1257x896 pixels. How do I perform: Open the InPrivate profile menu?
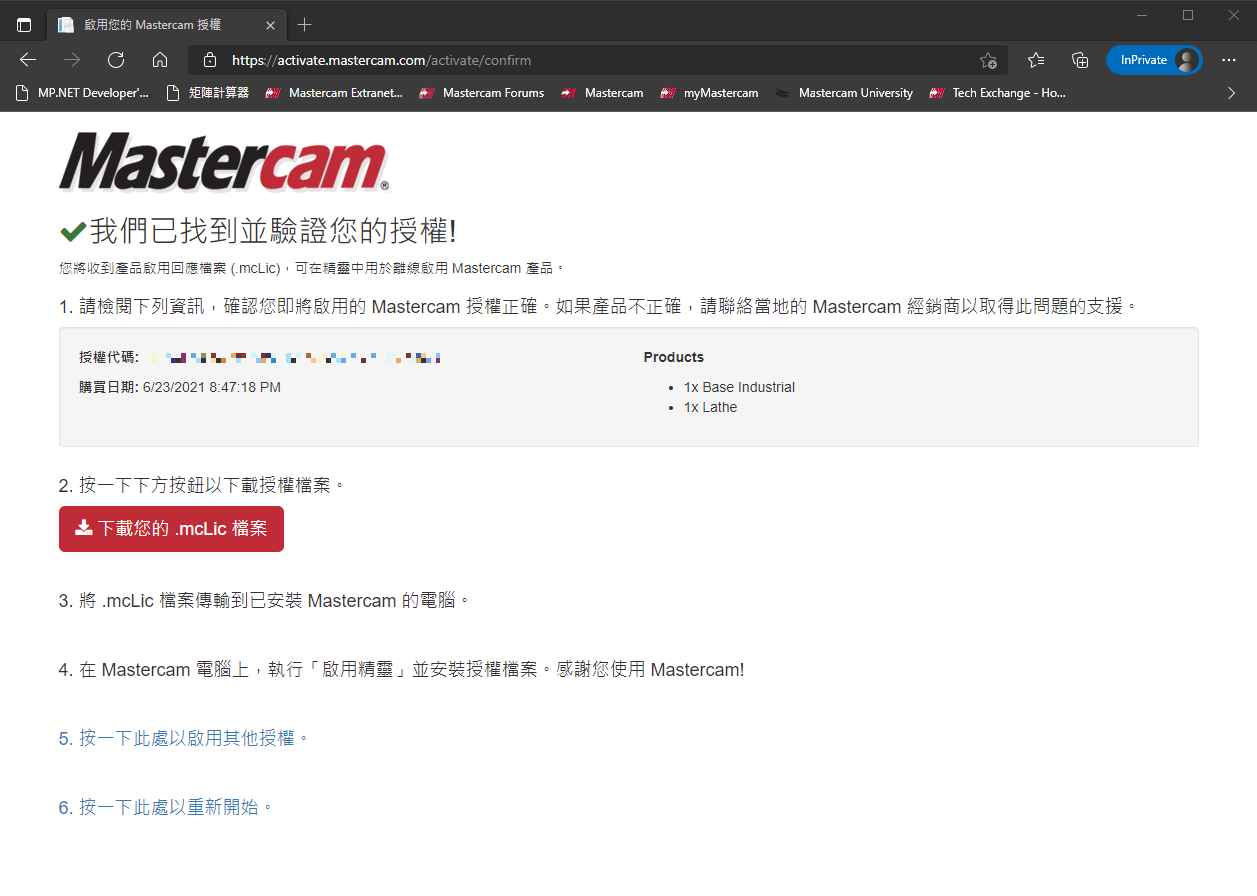[x=1154, y=60]
